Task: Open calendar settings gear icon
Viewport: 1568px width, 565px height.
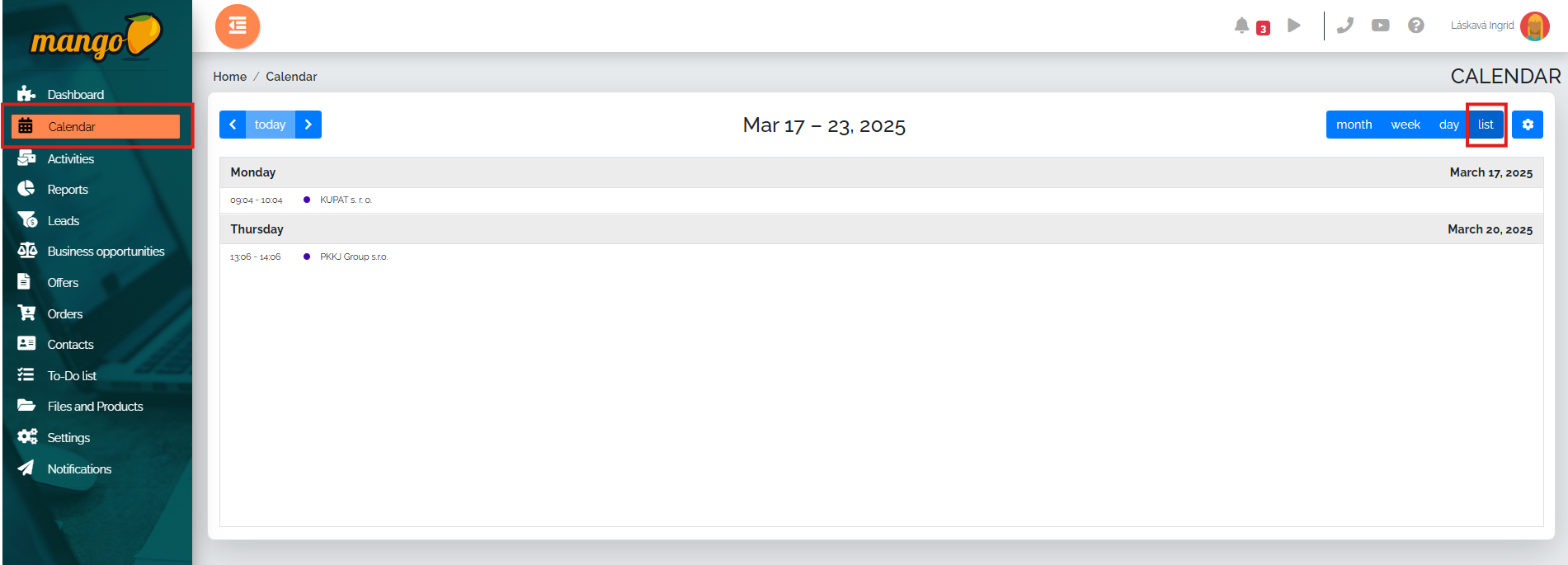Action: tap(1528, 125)
